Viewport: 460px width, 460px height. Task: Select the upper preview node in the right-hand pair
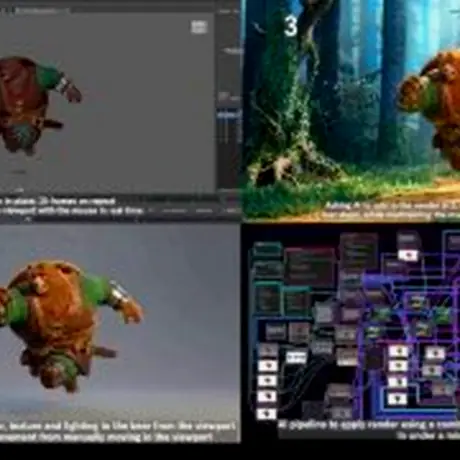pos(435,354)
